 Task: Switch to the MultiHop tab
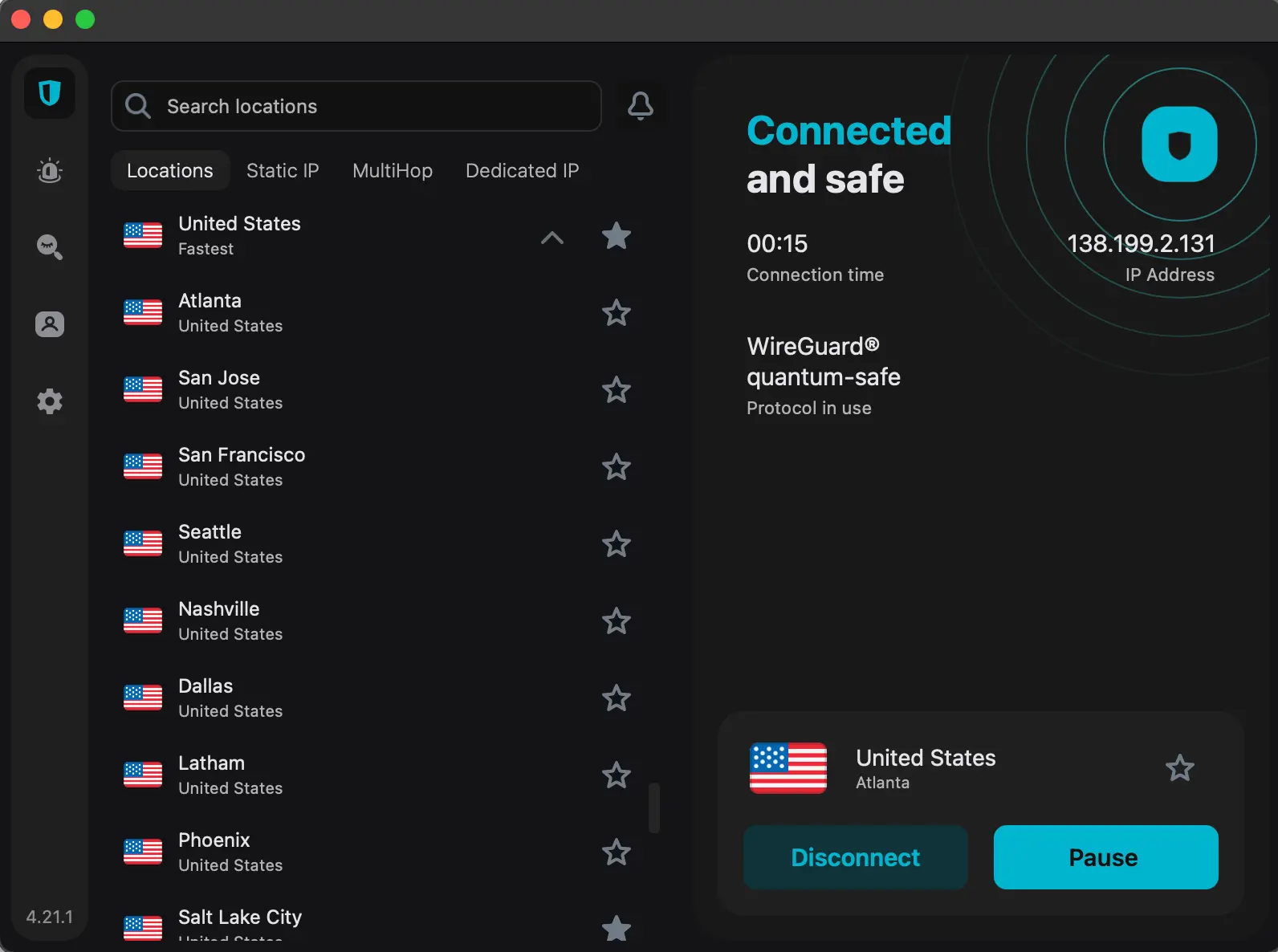click(393, 170)
